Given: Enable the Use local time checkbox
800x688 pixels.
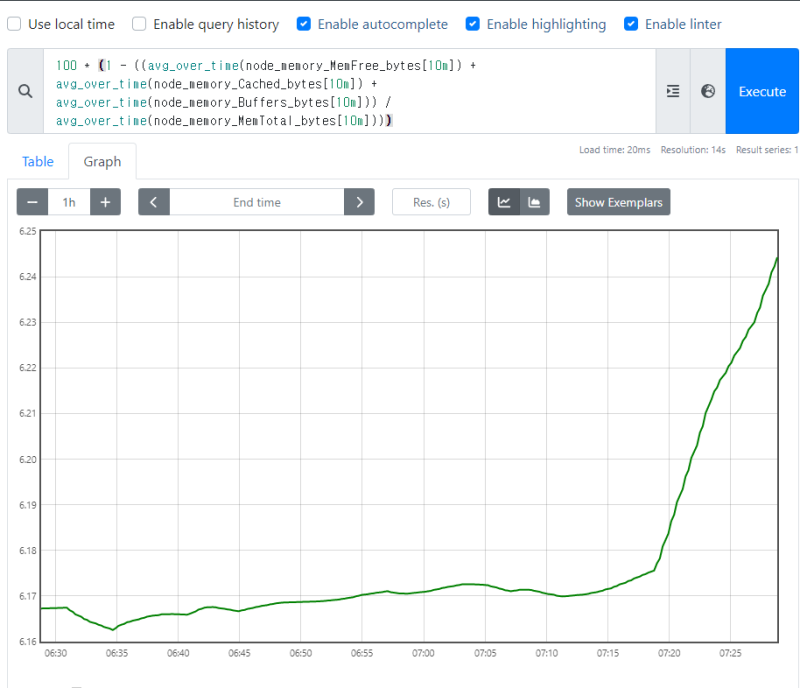Looking at the screenshot, I should pos(15,24).
